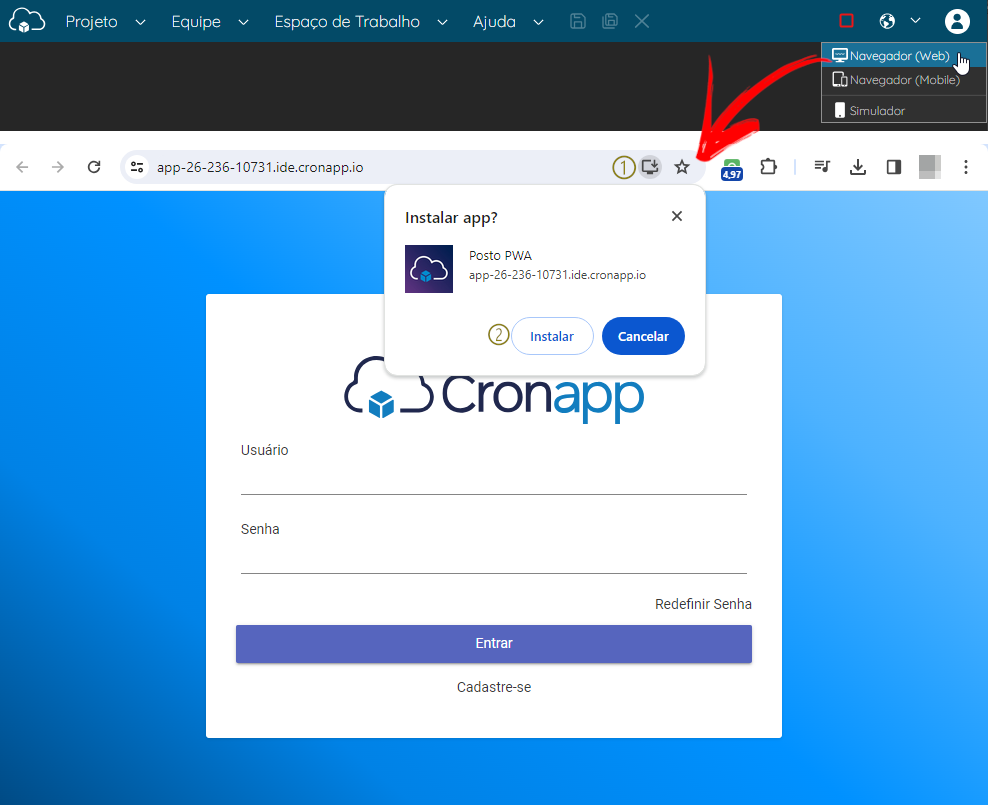Click the Entrar button
The width and height of the screenshot is (988, 805).
(494, 644)
